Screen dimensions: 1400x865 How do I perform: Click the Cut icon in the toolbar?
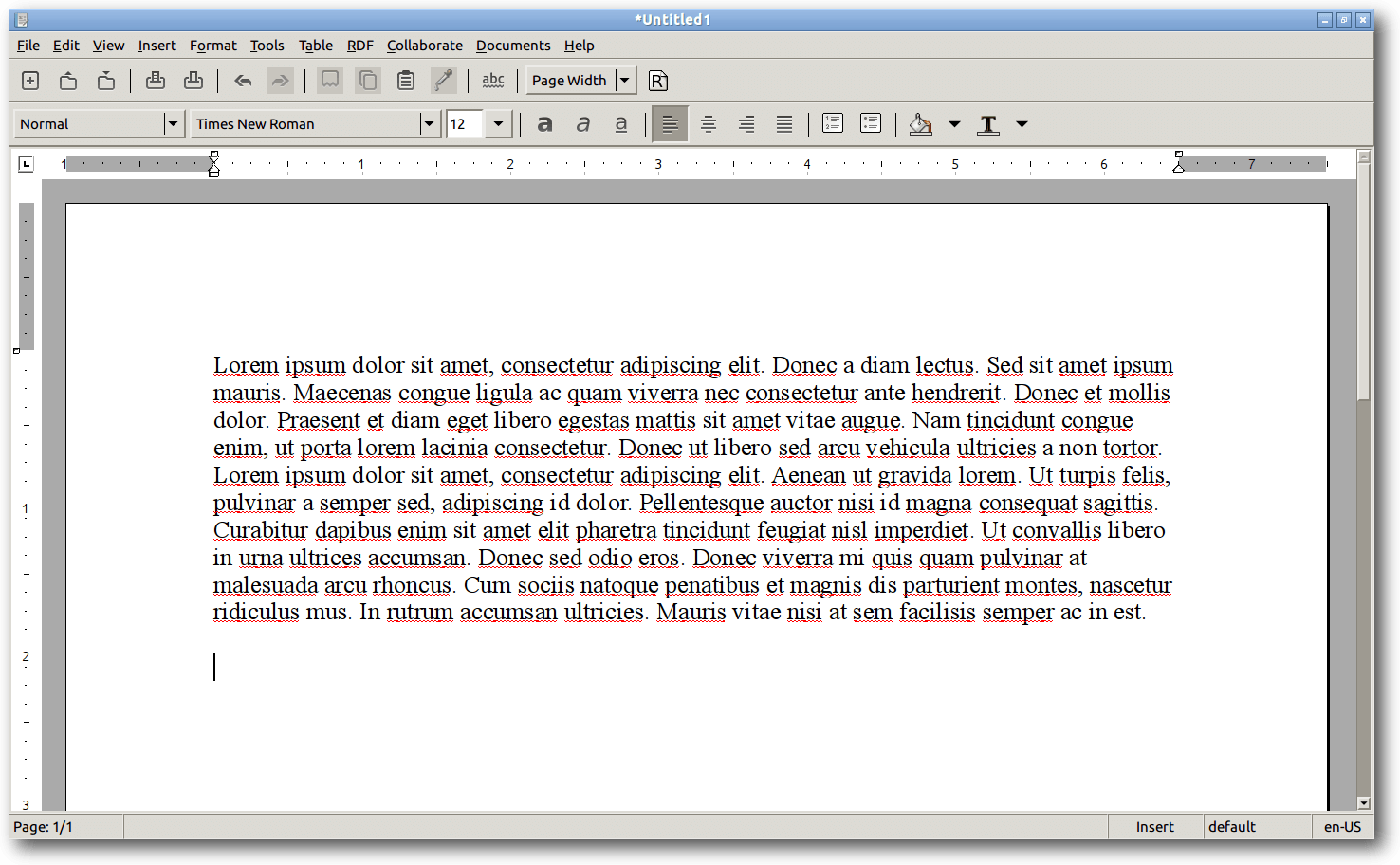point(330,81)
